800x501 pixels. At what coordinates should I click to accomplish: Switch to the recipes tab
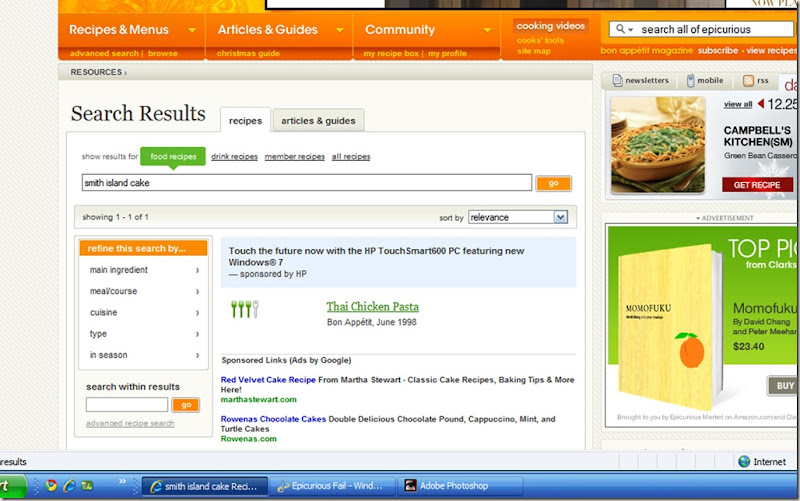pos(245,120)
